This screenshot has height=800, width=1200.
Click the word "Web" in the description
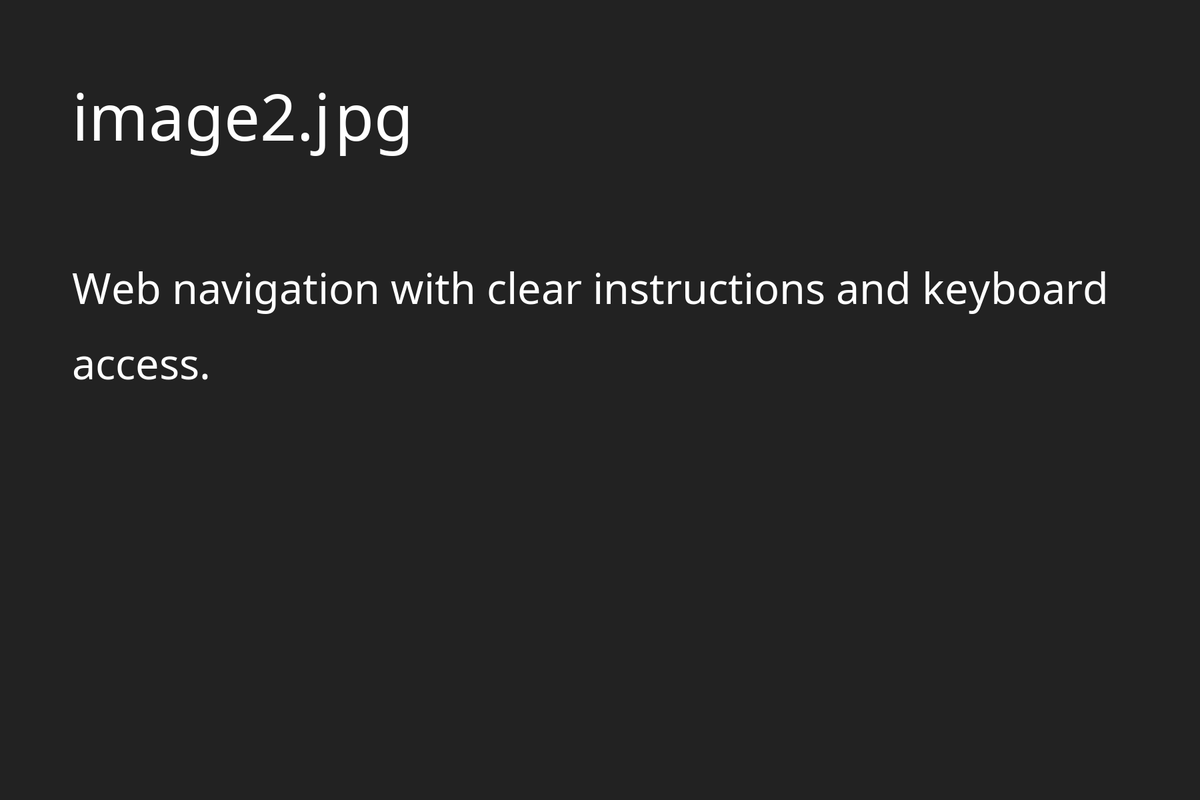pos(116,290)
